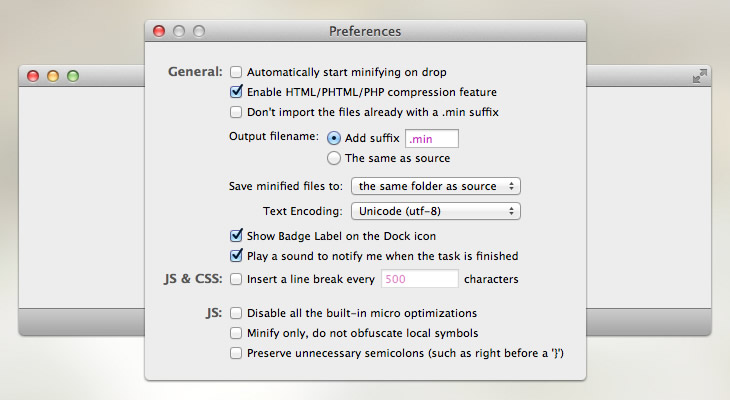Choose The same as source radio option
This screenshot has height=400, width=730.
tap(333, 158)
